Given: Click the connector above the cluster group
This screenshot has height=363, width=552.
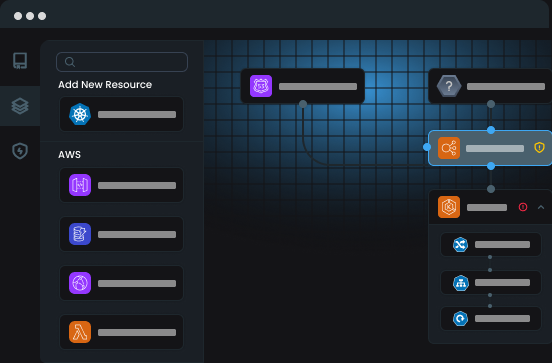Looking at the screenshot, I should click(x=491, y=189).
